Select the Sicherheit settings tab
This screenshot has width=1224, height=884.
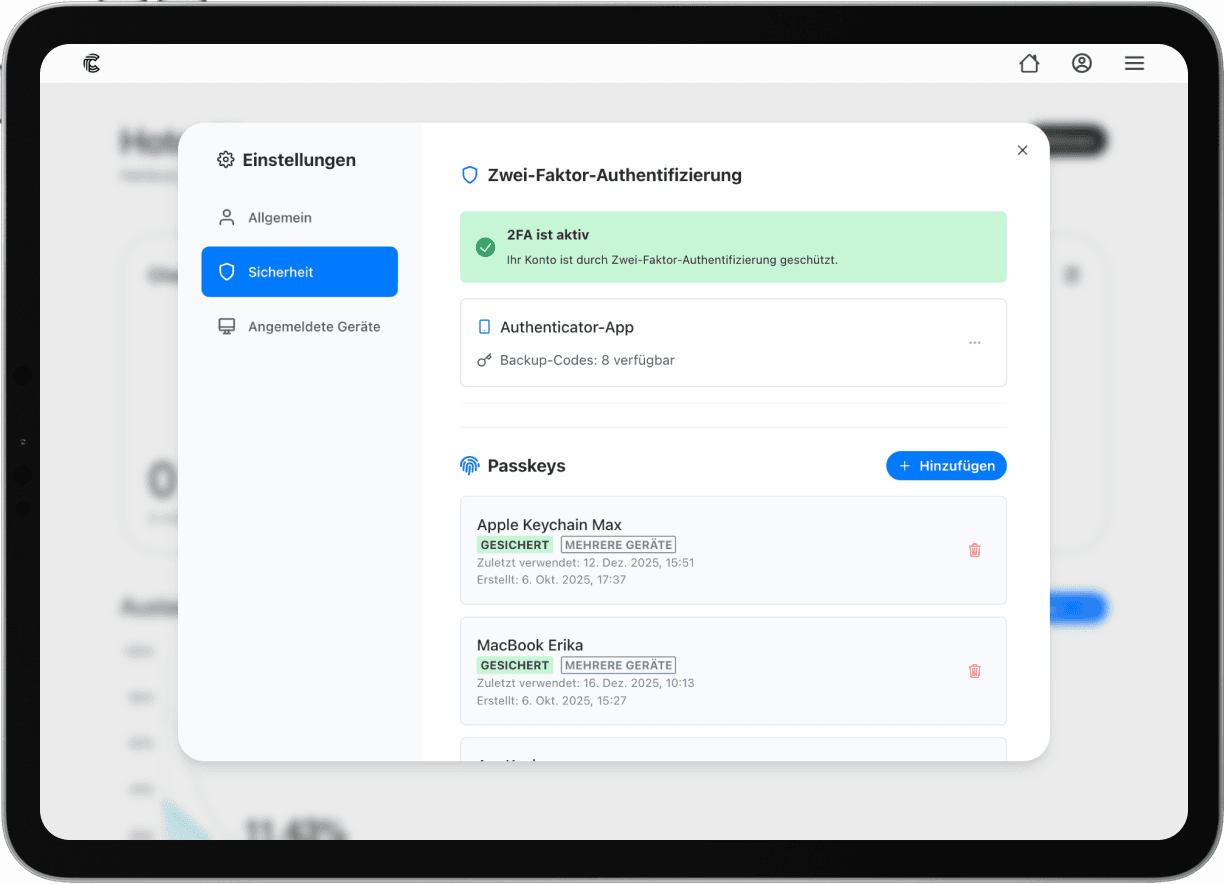click(x=299, y=272)
